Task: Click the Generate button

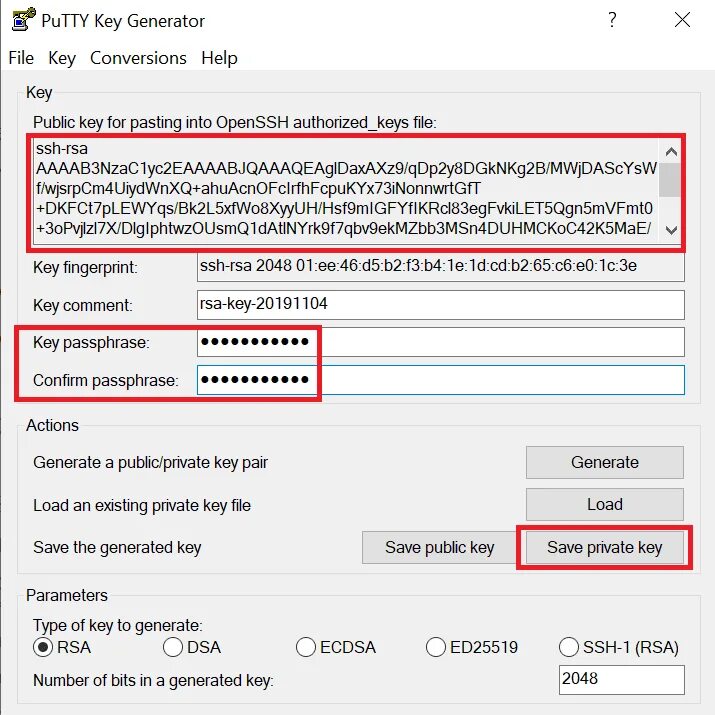Action: 604,462
